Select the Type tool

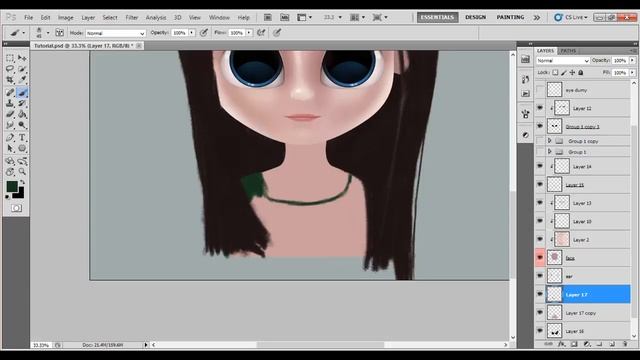click(x=22, y=138)
